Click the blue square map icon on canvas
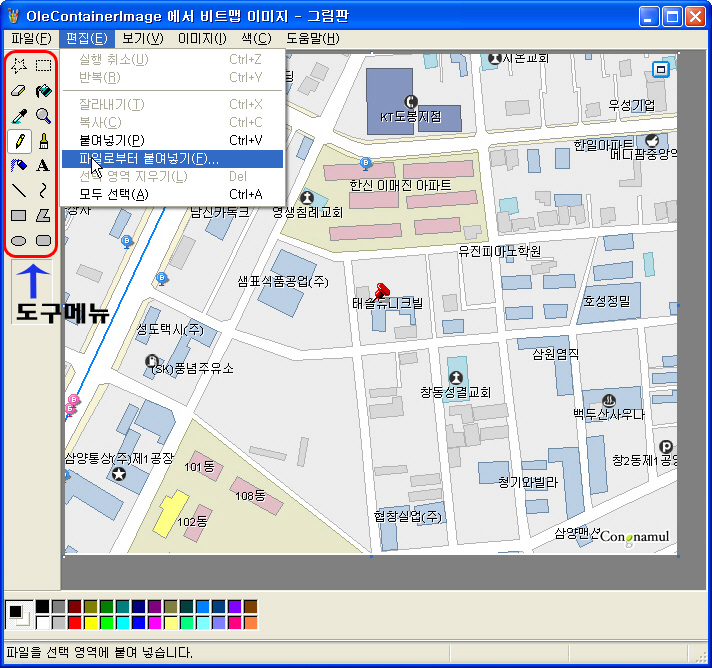This screenshot has width=712, height=668. tap(661, 69)
